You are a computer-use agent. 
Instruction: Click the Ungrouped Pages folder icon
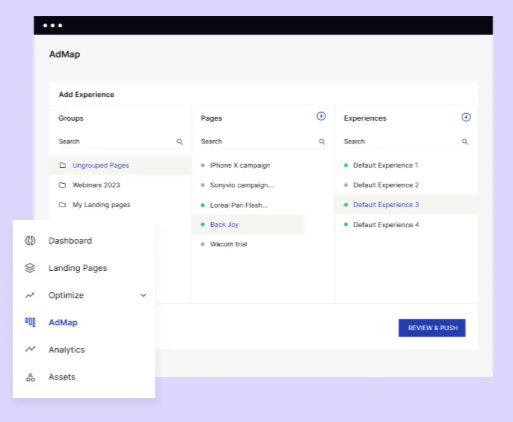tap(62, 165)
